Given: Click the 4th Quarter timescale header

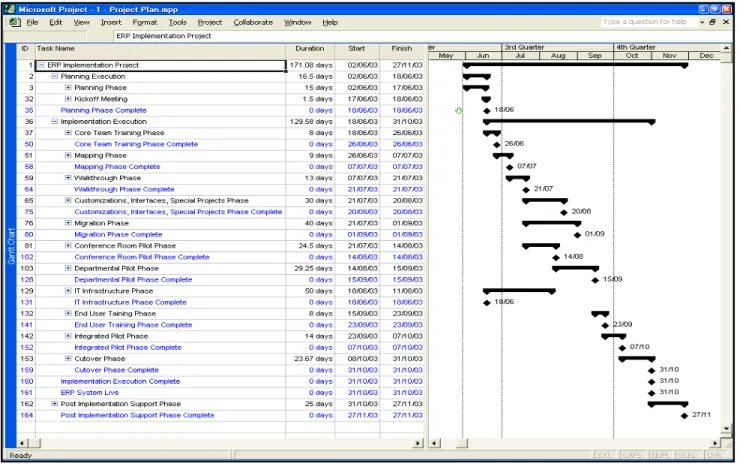Looking at the screenshot, I should coord(667,47).
